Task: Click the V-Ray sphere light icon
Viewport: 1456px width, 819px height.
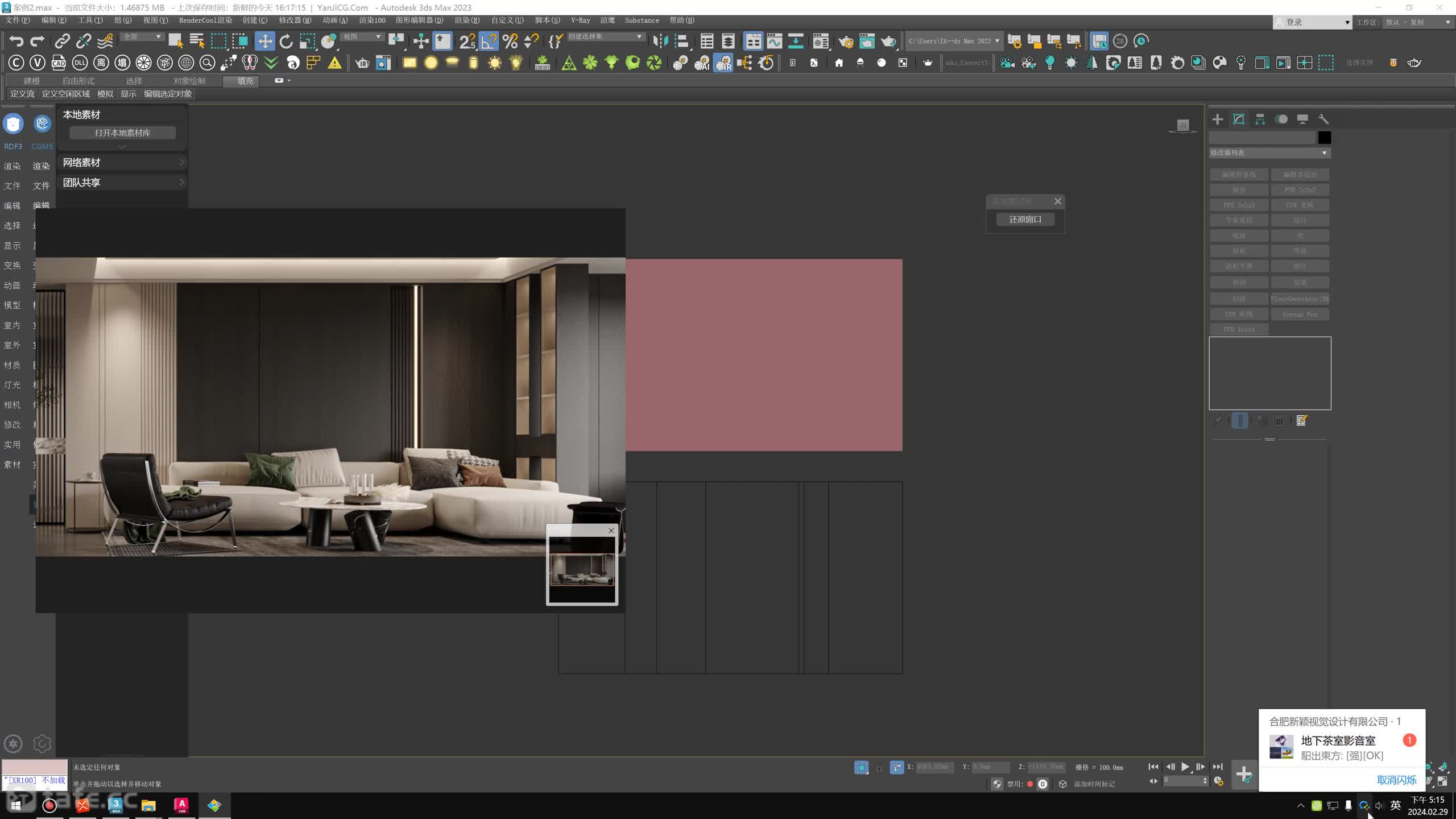Action: pos(431,63)
